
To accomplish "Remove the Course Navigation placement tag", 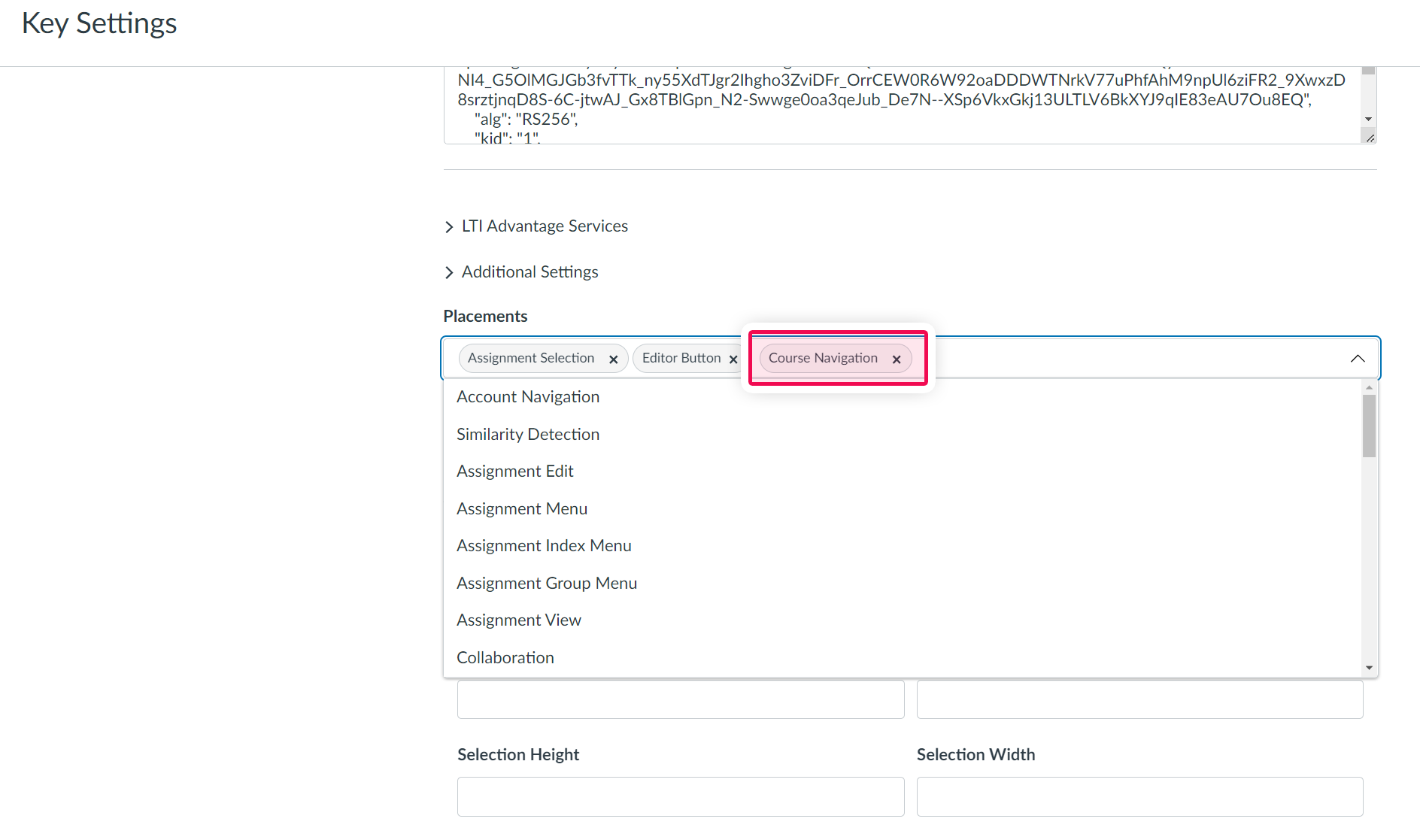I will (897, 359).
